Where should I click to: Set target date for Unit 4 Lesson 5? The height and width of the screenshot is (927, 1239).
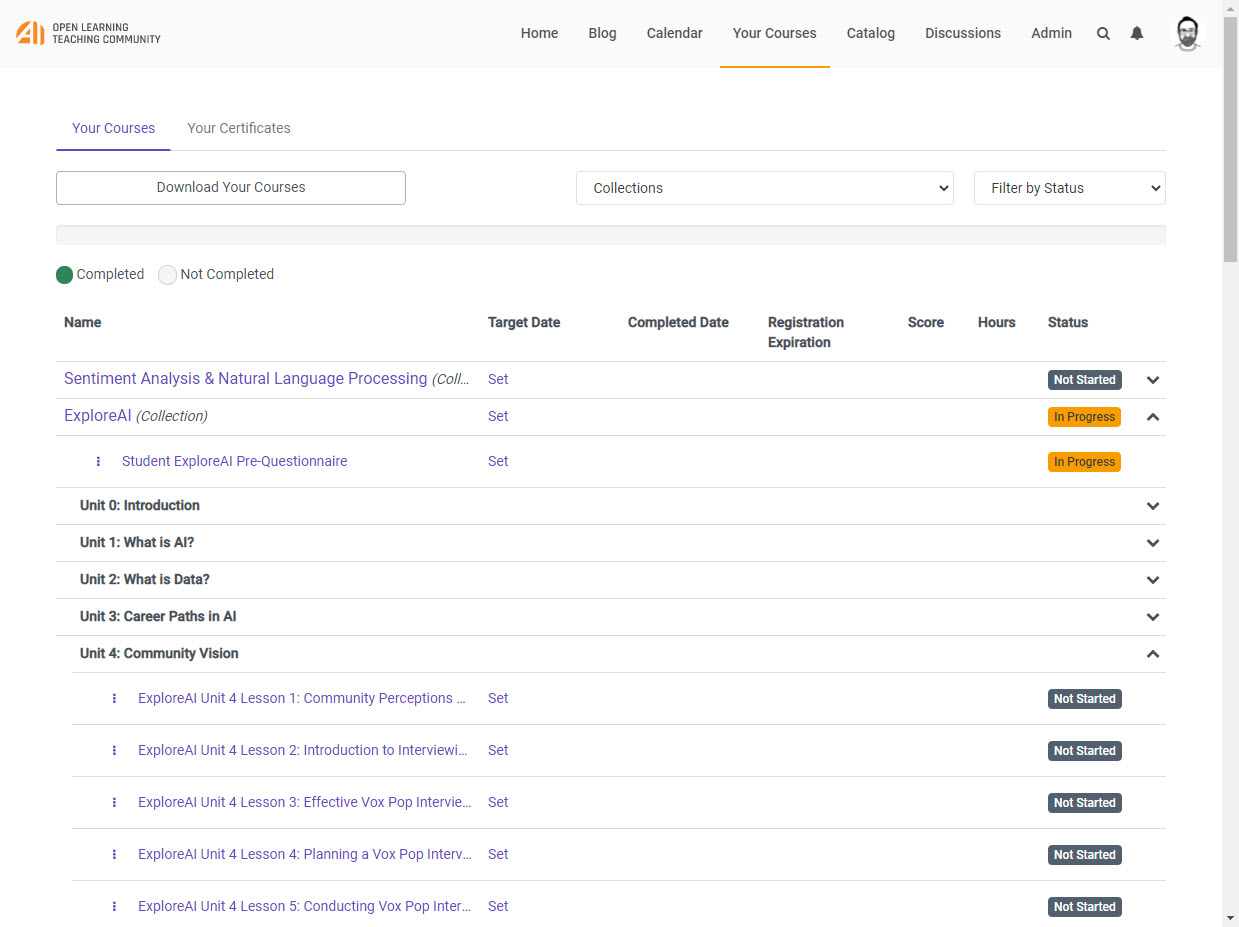498,906
